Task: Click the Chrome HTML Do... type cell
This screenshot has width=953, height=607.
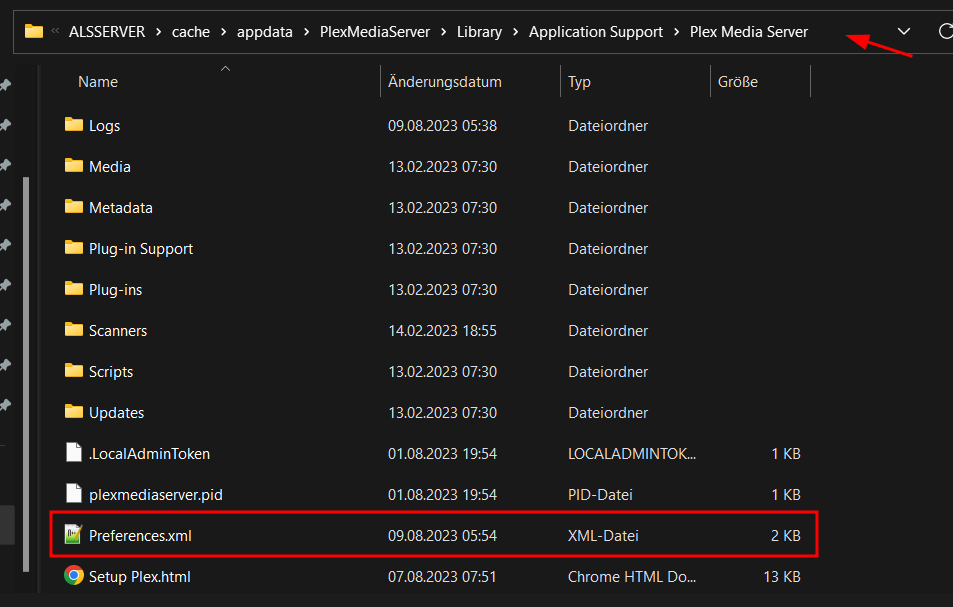Action: click(632, 577)
